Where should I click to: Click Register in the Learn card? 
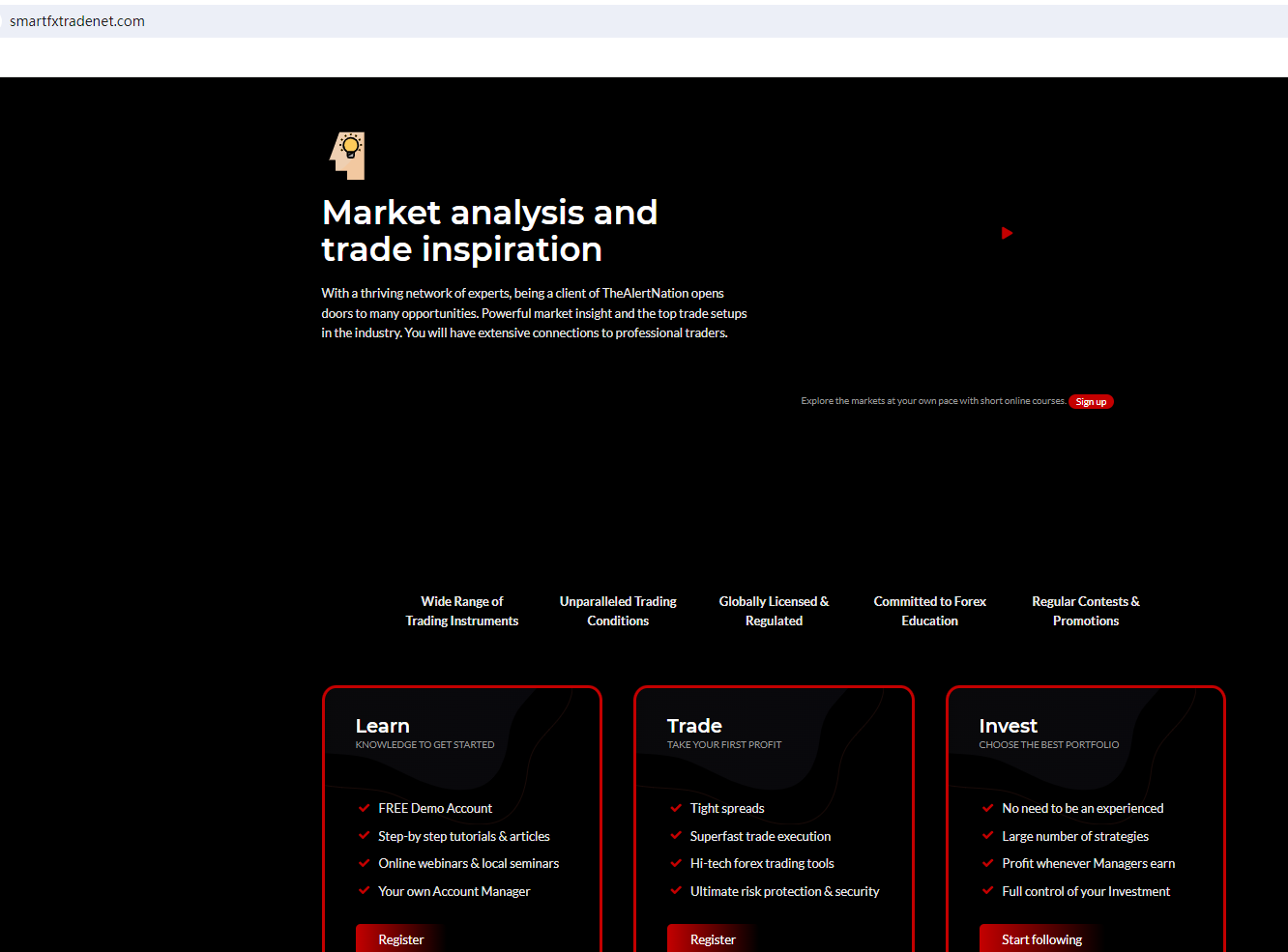point(401,939)
